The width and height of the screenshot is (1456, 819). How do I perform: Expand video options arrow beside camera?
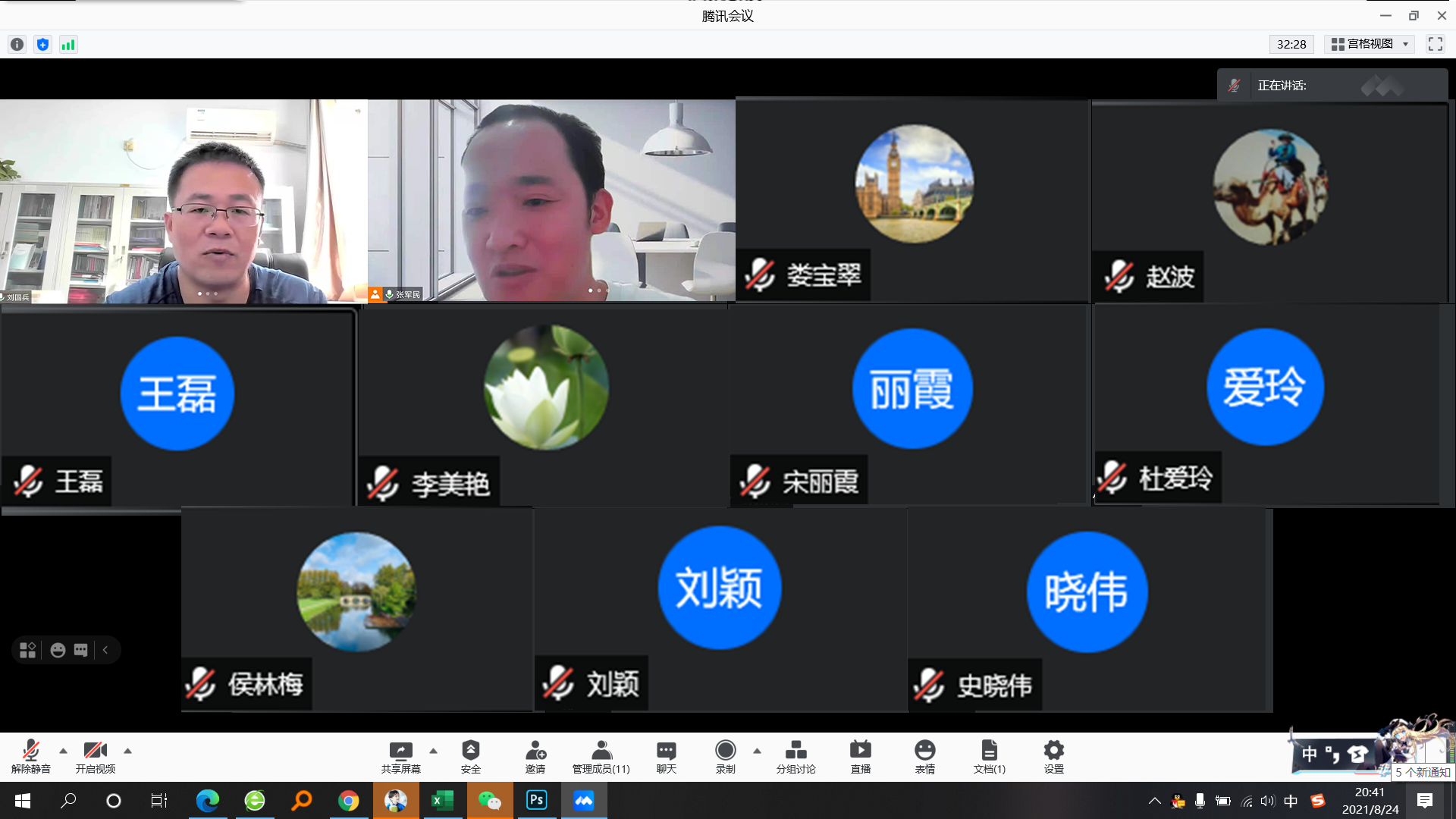(128, 751)
